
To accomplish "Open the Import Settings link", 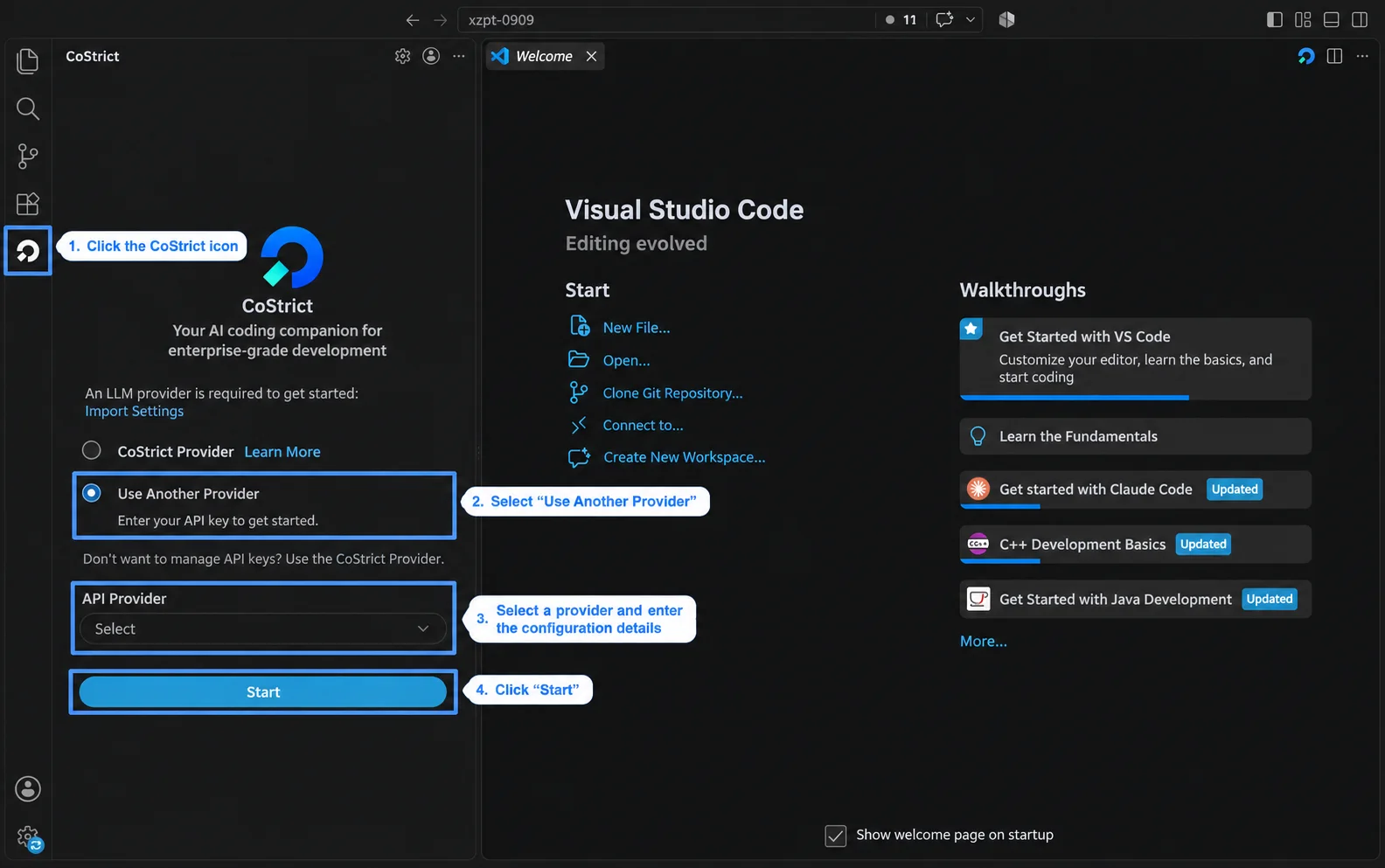I will tap(135, 411).
